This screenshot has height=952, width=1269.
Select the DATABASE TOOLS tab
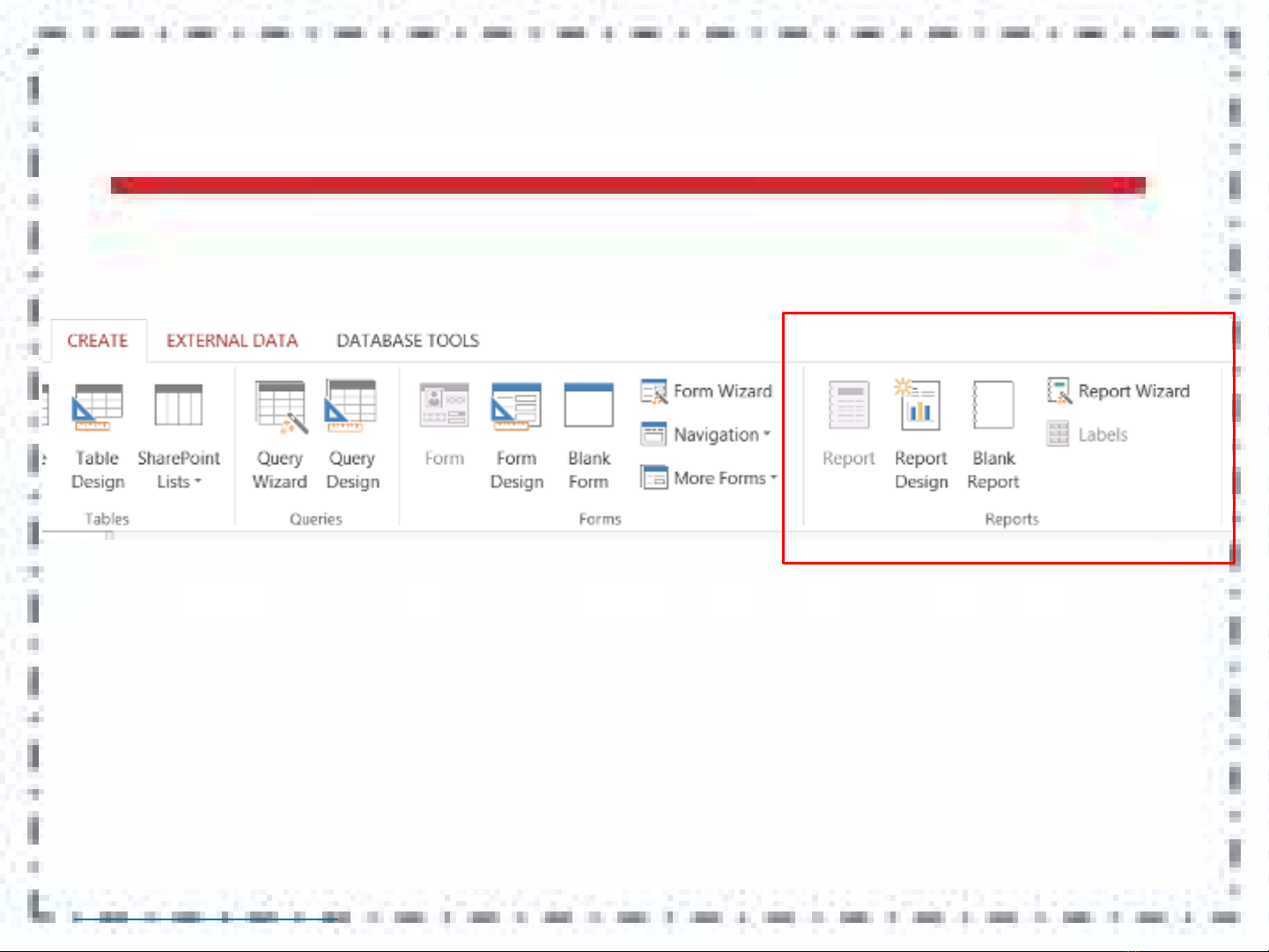coord(408,341)
